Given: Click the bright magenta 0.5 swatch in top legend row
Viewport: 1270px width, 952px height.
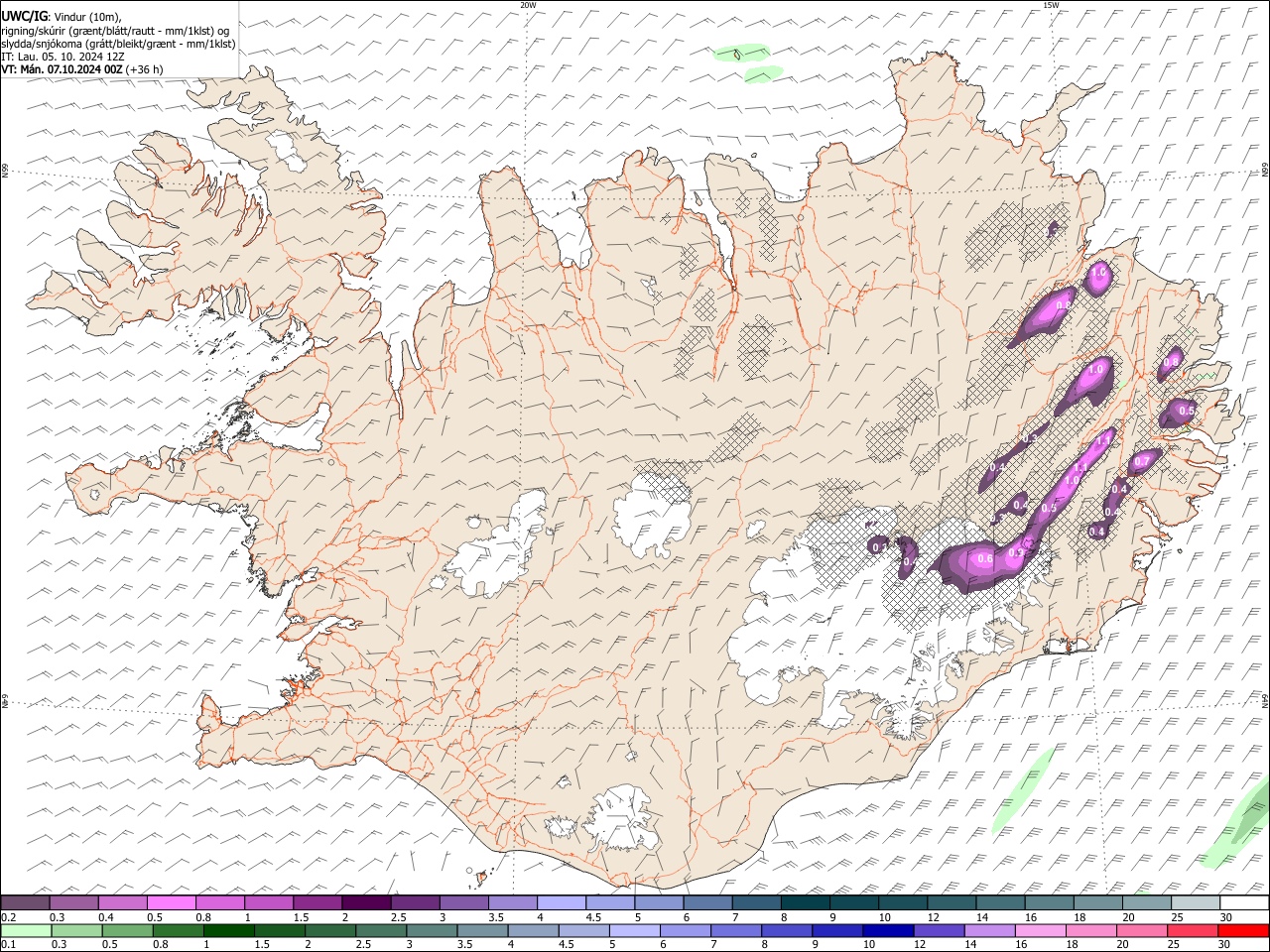Looking at the screenshot, I should [x=172, y=902].
